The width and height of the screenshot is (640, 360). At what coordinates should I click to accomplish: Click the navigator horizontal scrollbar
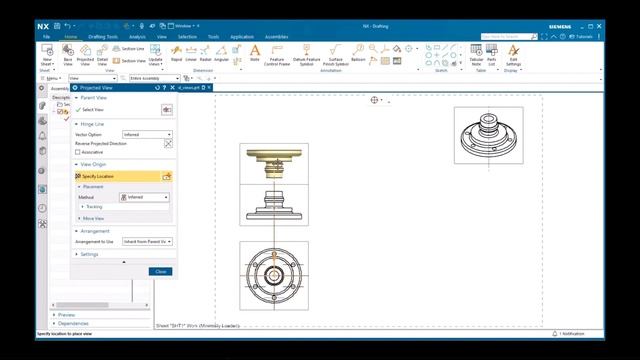coord(82,305)
